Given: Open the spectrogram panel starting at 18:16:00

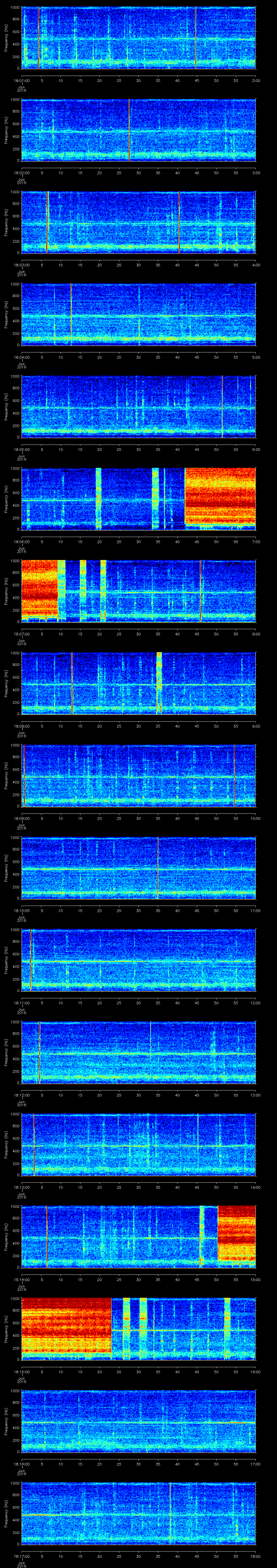Looking at the screenshot, I should click(x=138, y=1421).
